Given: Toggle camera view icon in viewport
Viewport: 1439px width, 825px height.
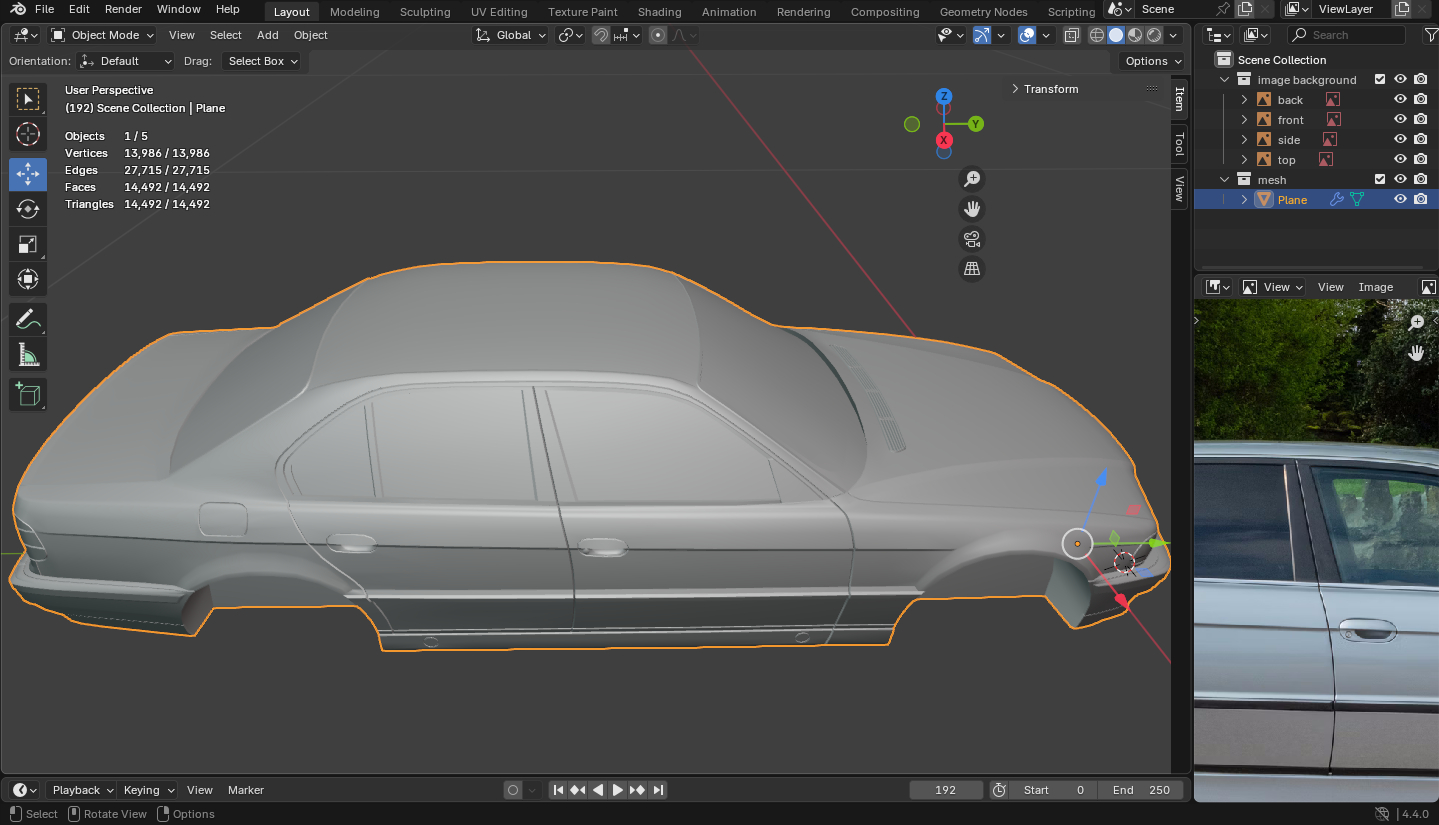Looking at the screenshot, I should tap(971, 239).
